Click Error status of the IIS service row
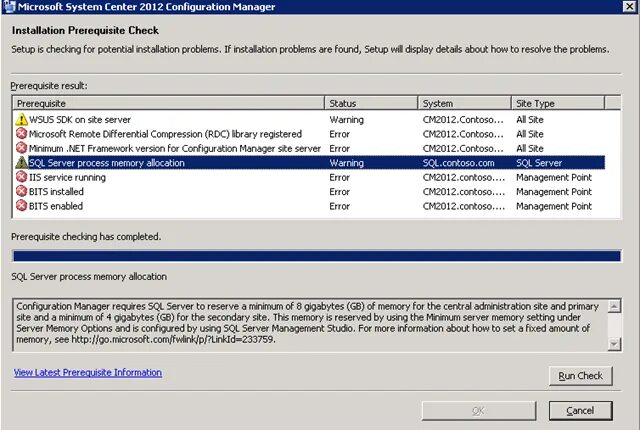Image resolution: width=640 pixels, height=430 pixels. click(339, 177)
